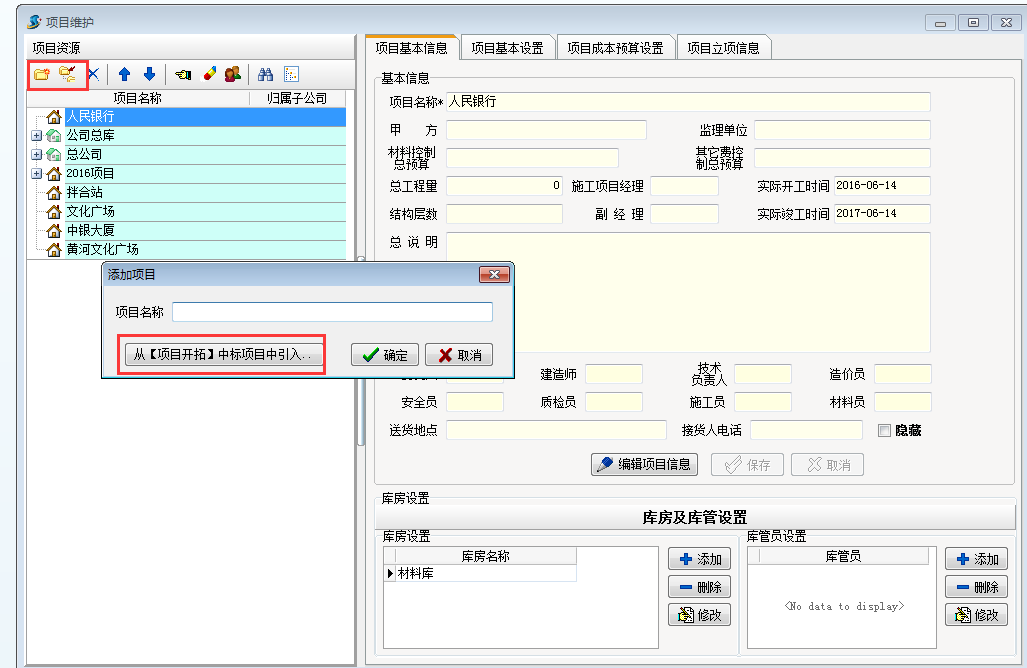Expand the 公司总库 tree node
This screenshot has height=668, width=1027.
tap(36, 136)
